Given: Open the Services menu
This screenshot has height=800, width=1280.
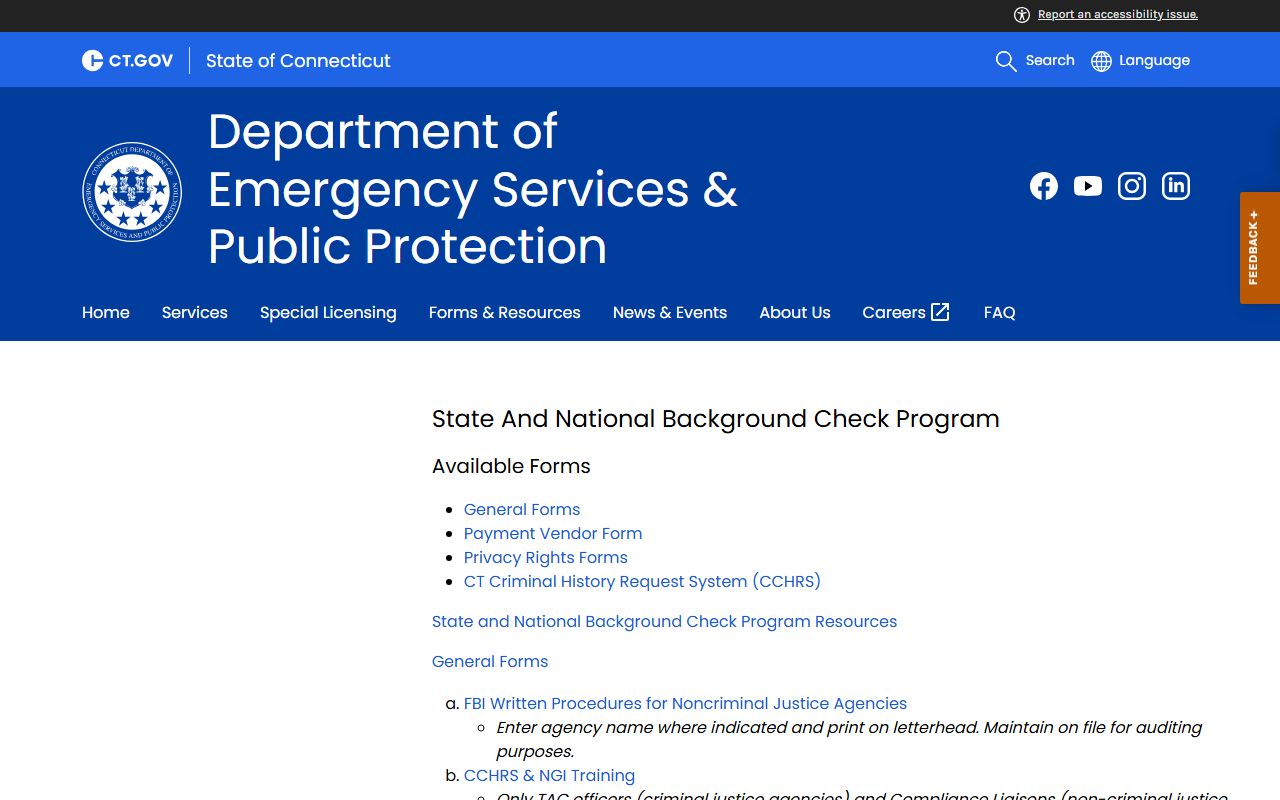Looking at the screenshot, I should click(195, 312).
